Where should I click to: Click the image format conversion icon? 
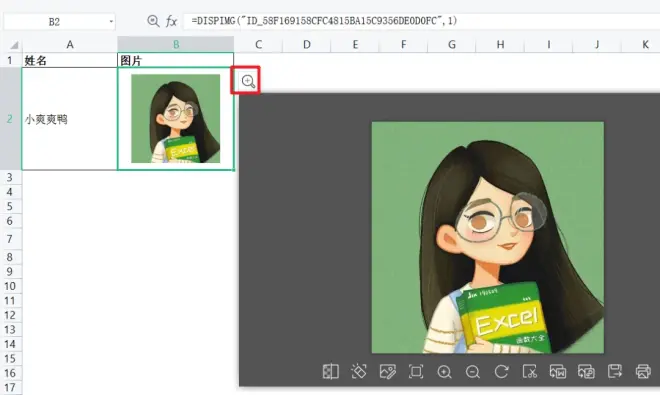tap(586, 371)
